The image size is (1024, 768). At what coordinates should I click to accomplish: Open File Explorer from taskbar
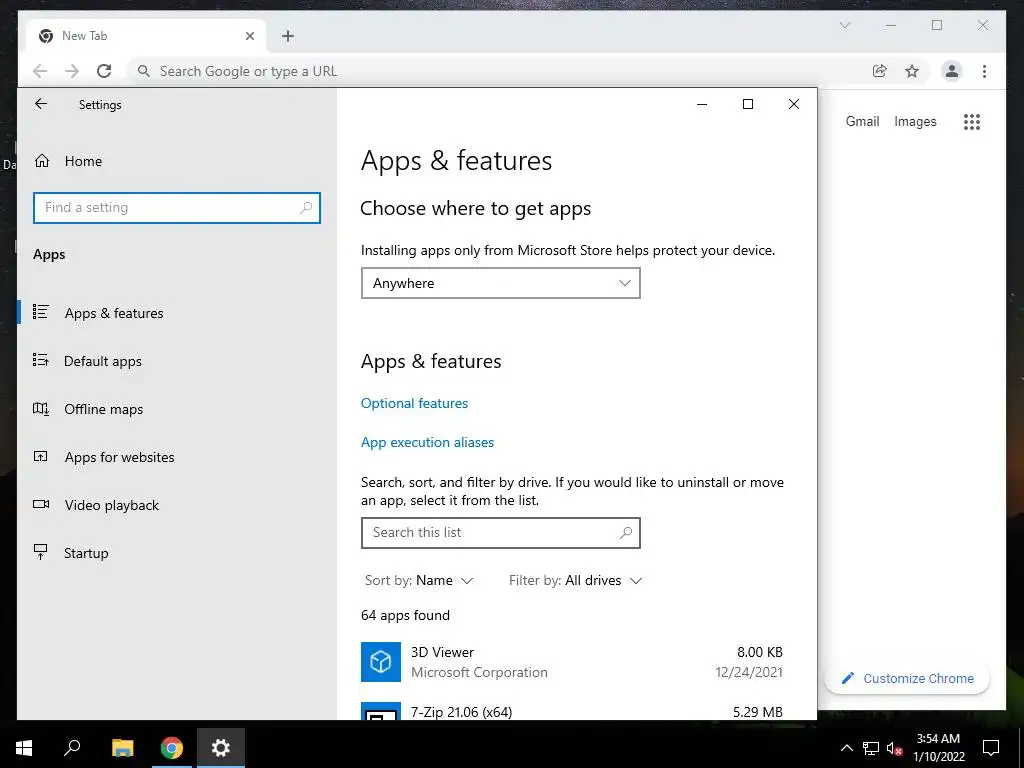pos(122,748)
